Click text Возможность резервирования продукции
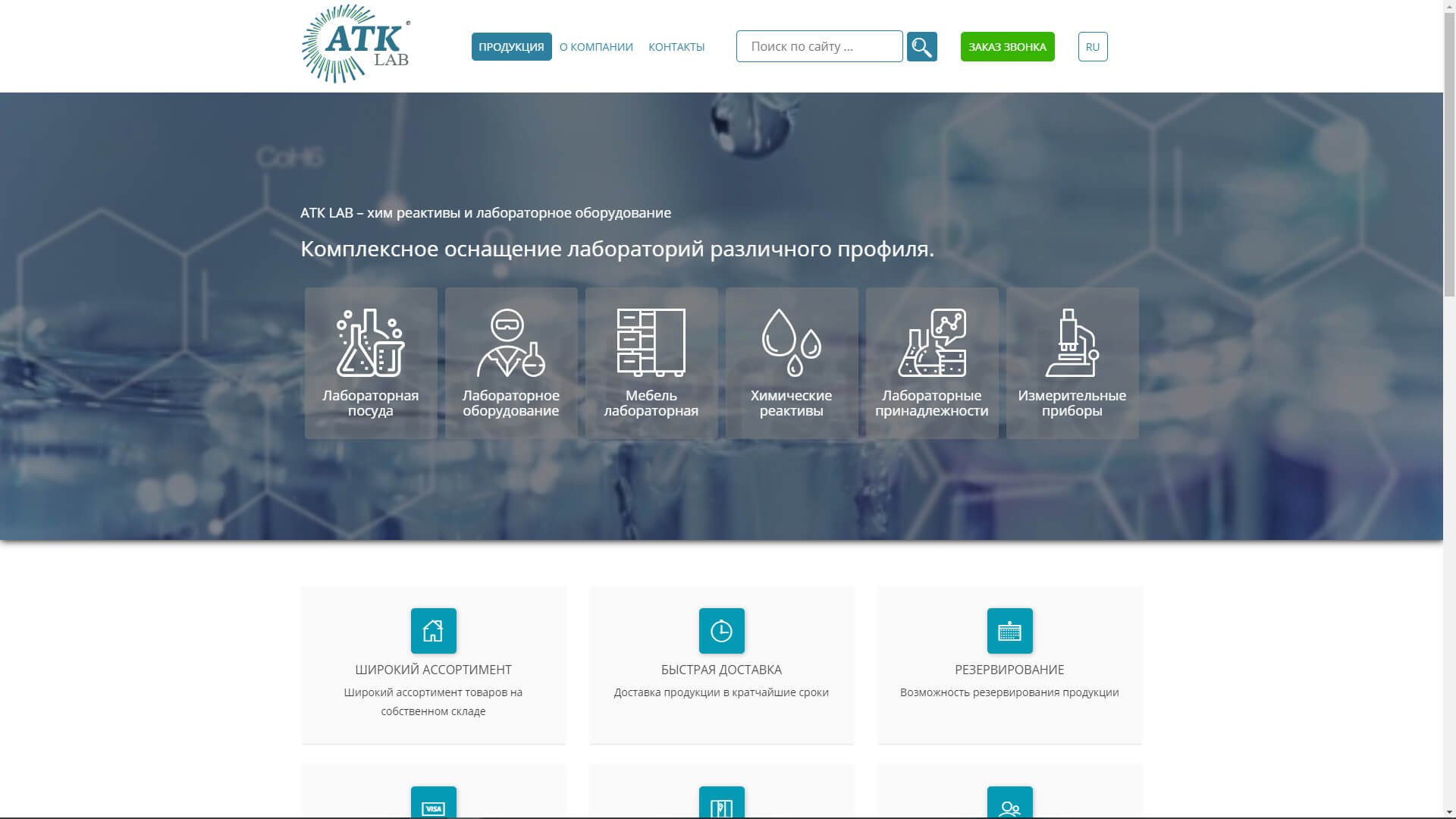This screenshot has width=1456, height=819. pos(1010,692)
